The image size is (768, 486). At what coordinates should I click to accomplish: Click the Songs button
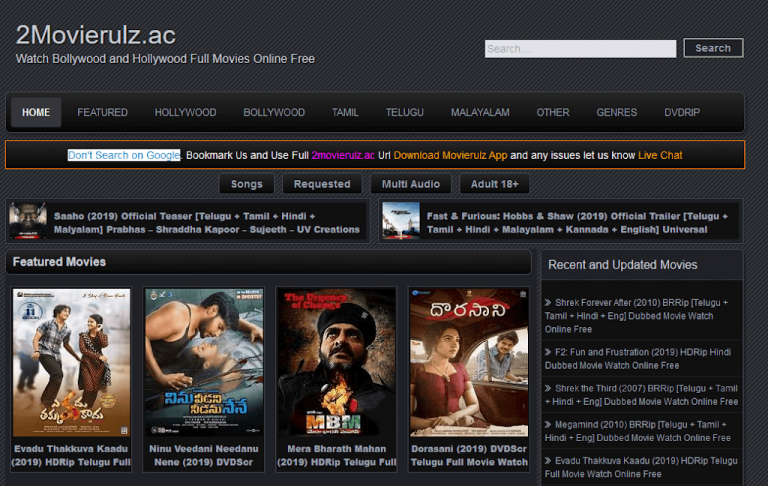click(247, 184)
